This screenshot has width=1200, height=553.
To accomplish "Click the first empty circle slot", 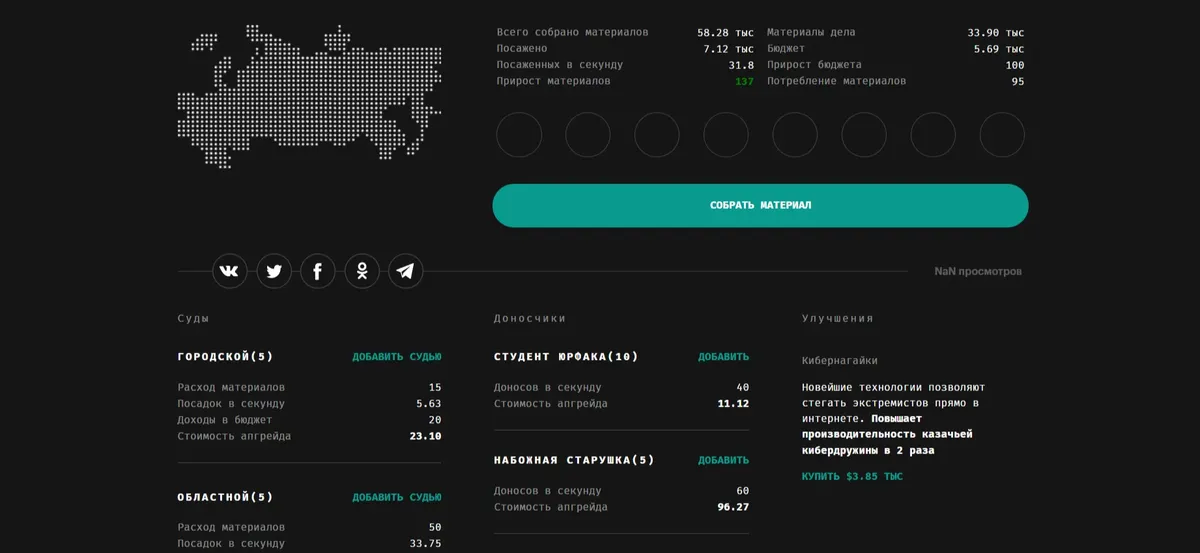I will (x=519, y=135).
